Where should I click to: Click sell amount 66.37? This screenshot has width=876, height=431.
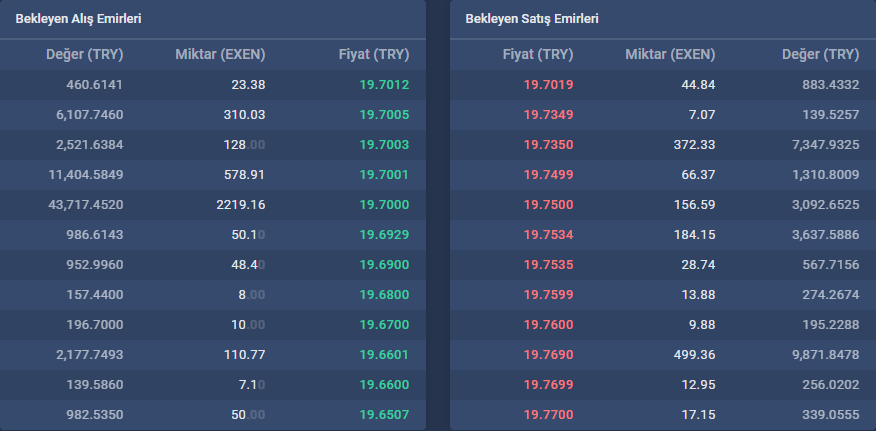point(698,175)
